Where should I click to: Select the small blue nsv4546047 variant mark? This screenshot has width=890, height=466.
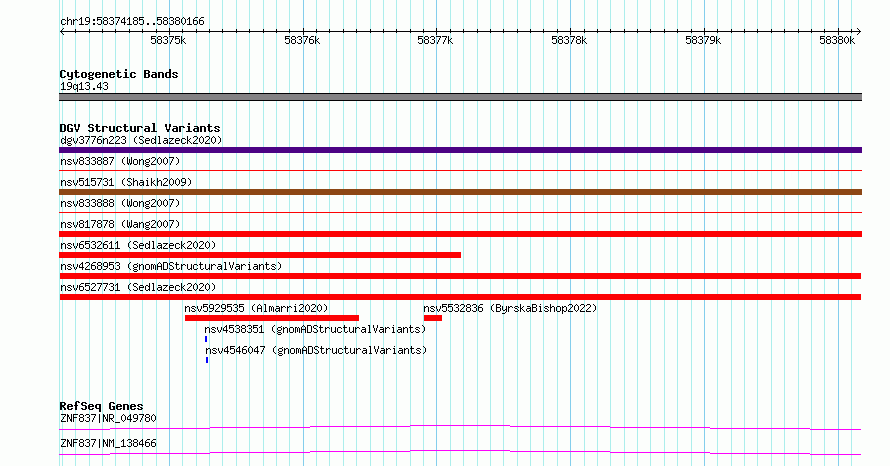207,360
